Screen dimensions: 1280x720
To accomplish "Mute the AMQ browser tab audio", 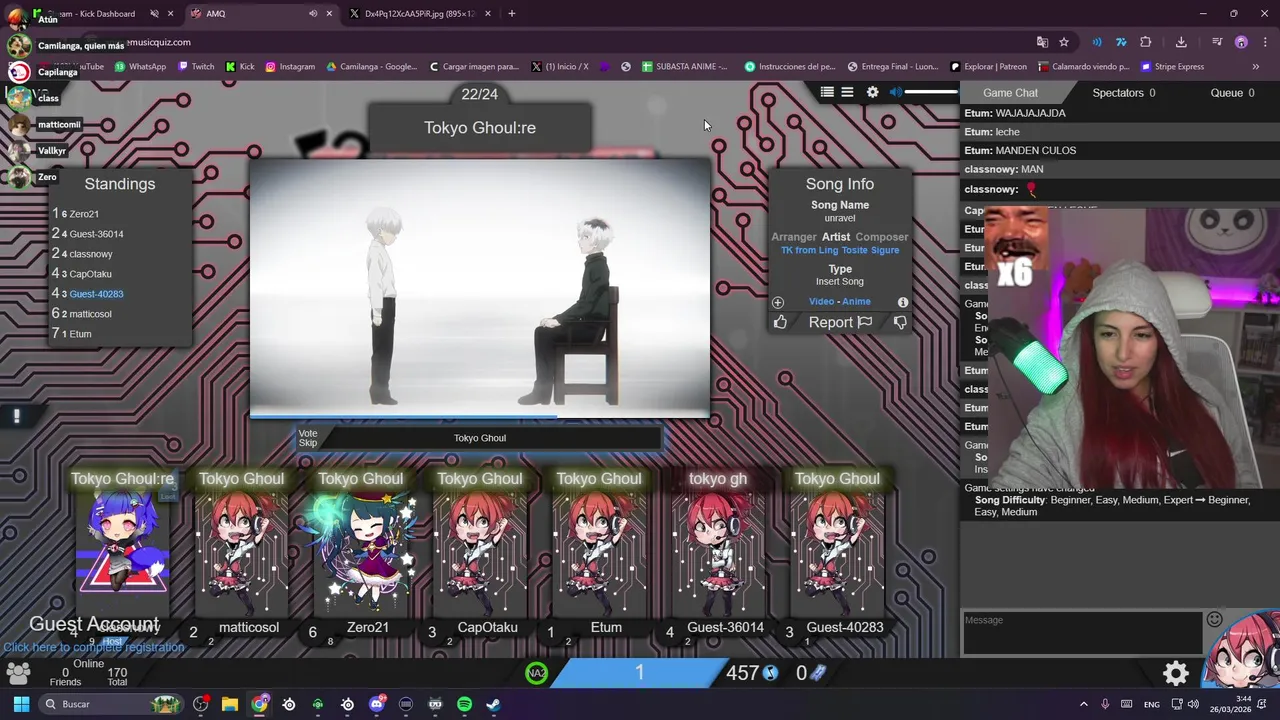I will (313, 14).
